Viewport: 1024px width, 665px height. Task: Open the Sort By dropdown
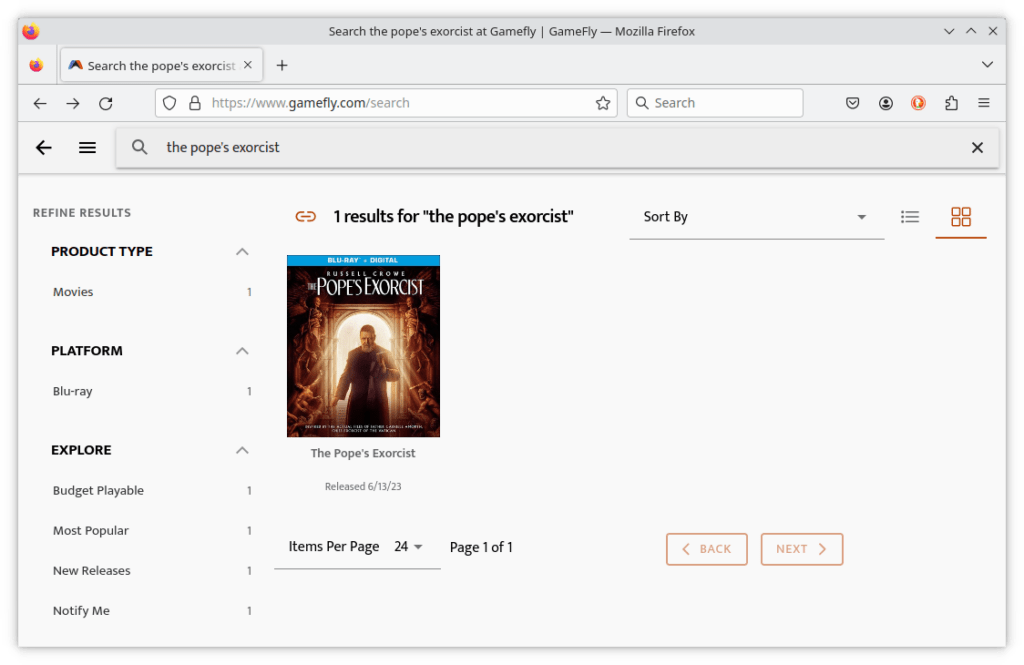coord(756,218)
